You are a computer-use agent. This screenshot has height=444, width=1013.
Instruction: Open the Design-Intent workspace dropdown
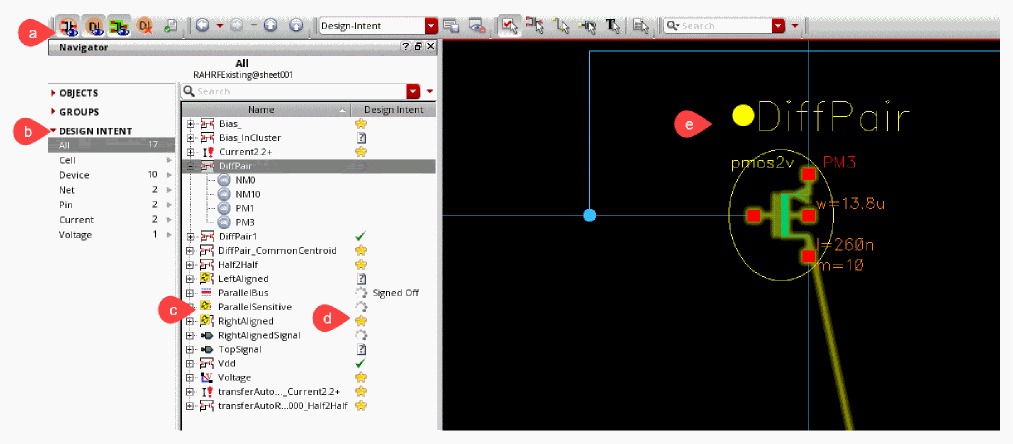431,25
